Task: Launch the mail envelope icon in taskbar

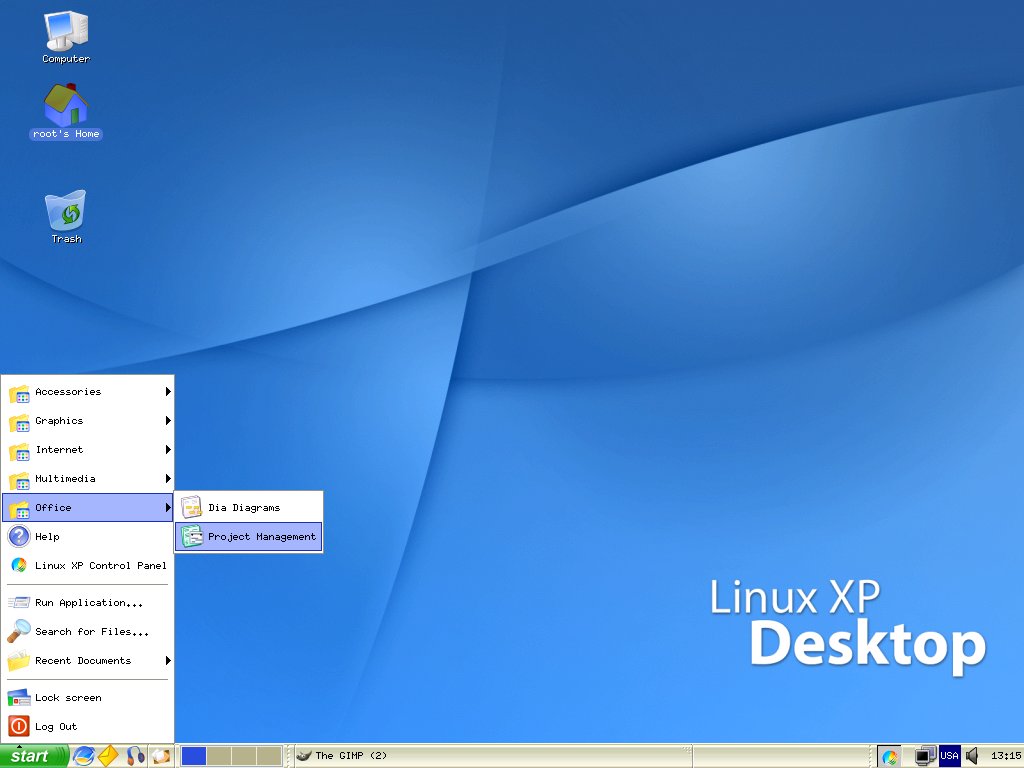Action: (x=108, y=756)
